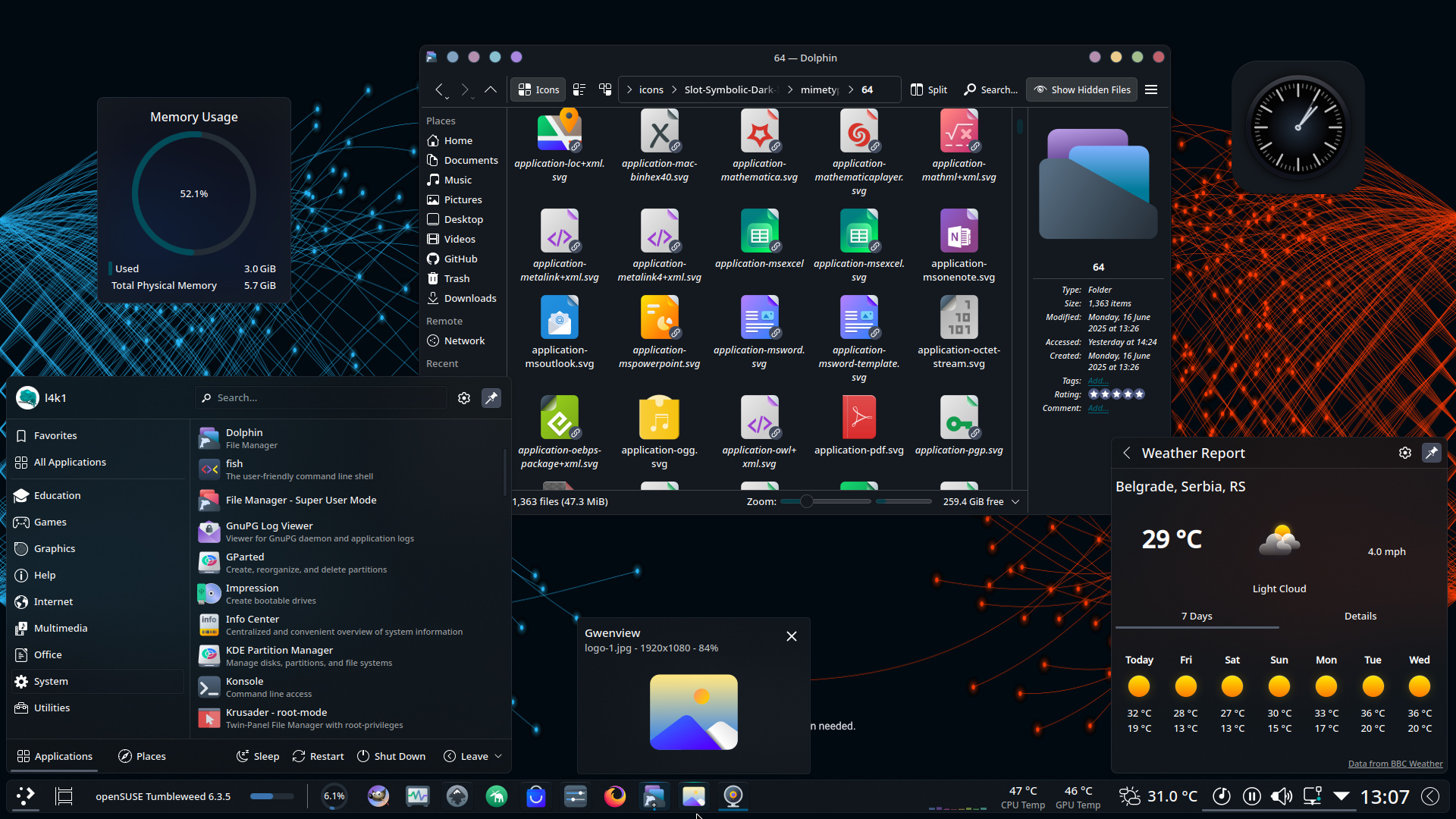
Task: Open the Split view in Dolphin
Action: 928,89
